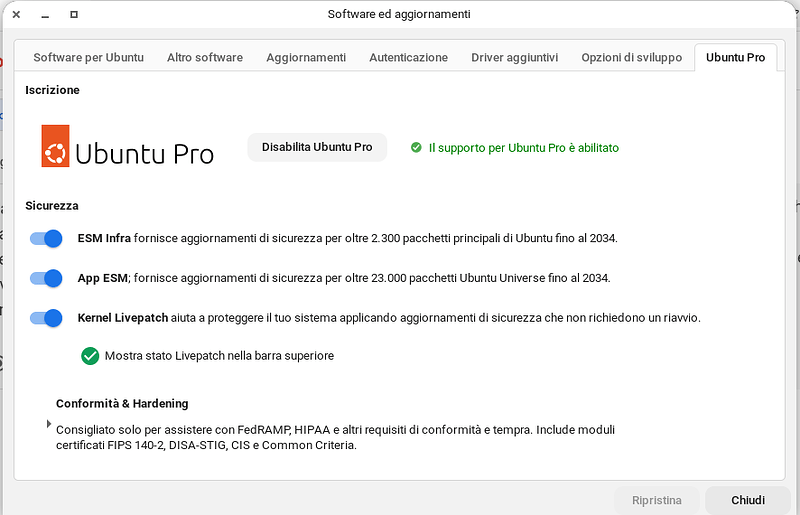800x515 pixels.
Task: Turn off the Kernel Livepatch switch
Action: [x=47, y=318]
